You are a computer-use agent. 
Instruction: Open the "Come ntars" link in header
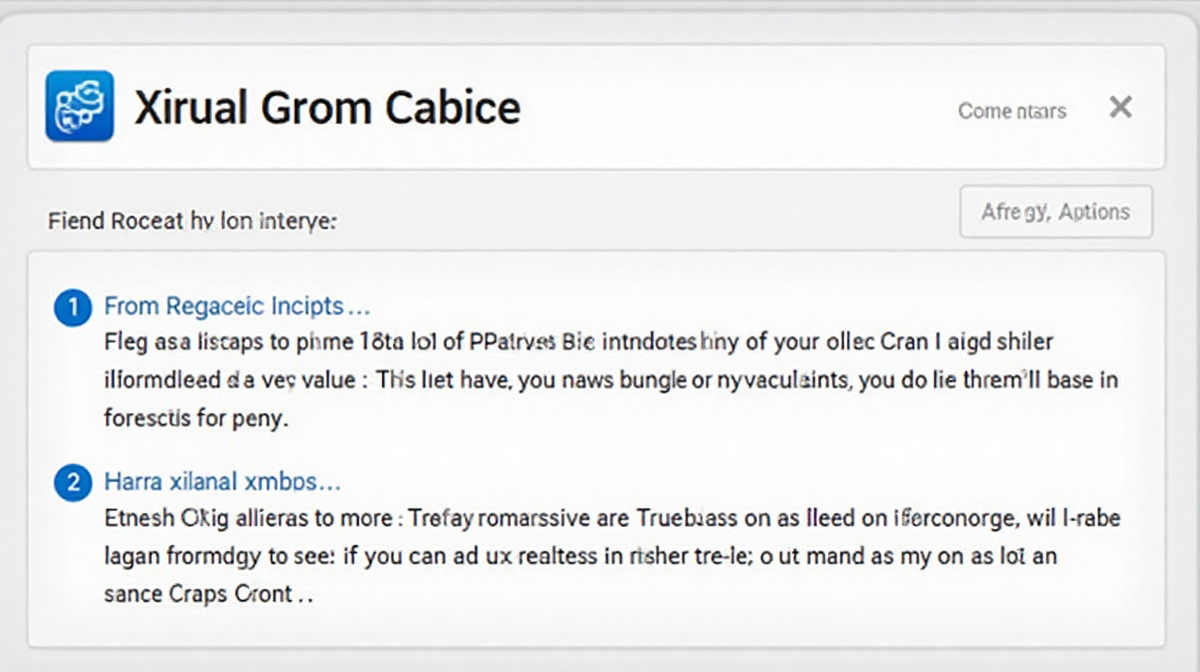(x=1012, y=110)
